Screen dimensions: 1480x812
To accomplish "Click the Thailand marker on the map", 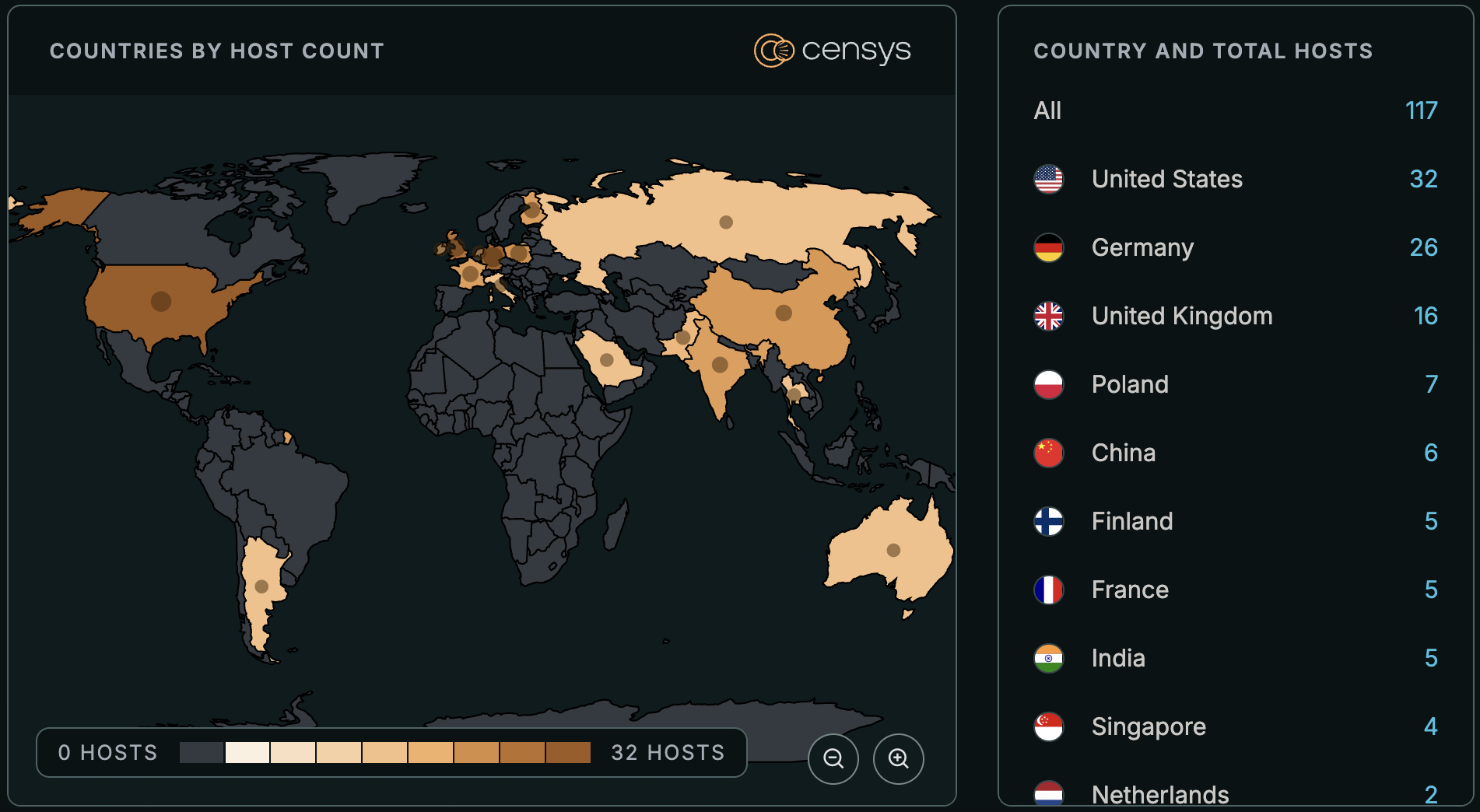I will [794, 394].
